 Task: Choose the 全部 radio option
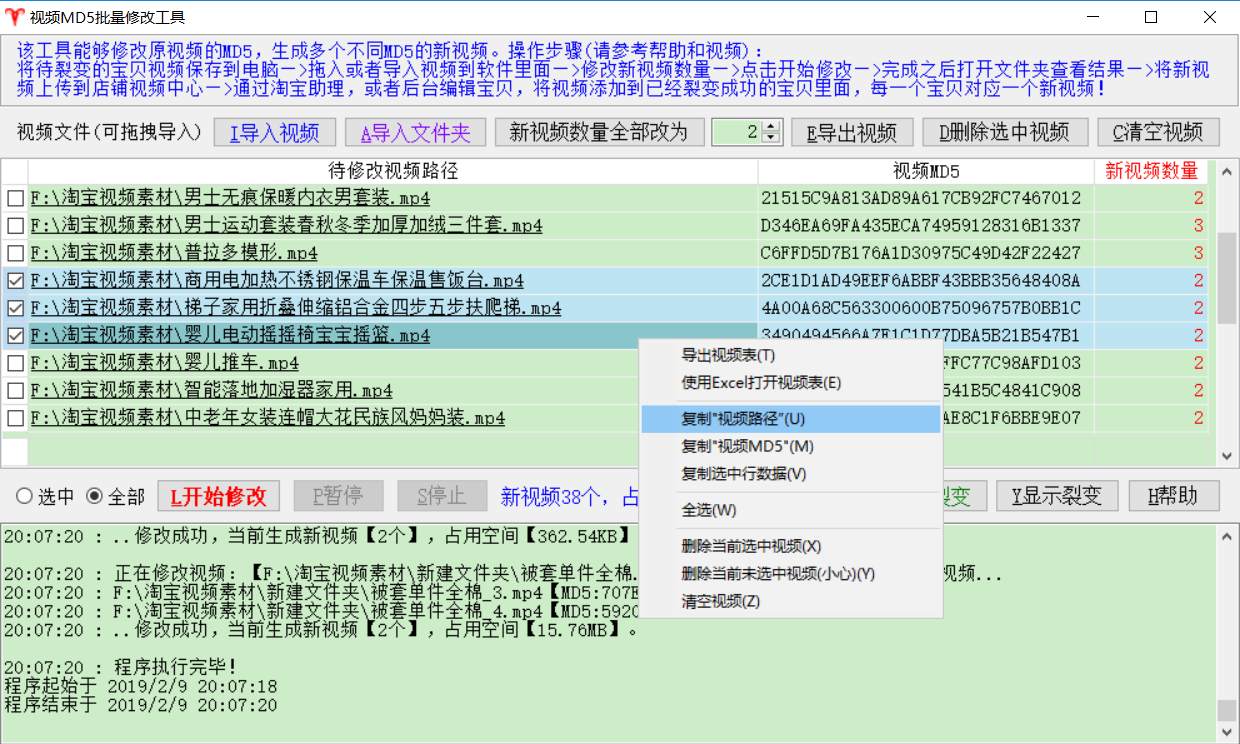[x=95, y=496]
